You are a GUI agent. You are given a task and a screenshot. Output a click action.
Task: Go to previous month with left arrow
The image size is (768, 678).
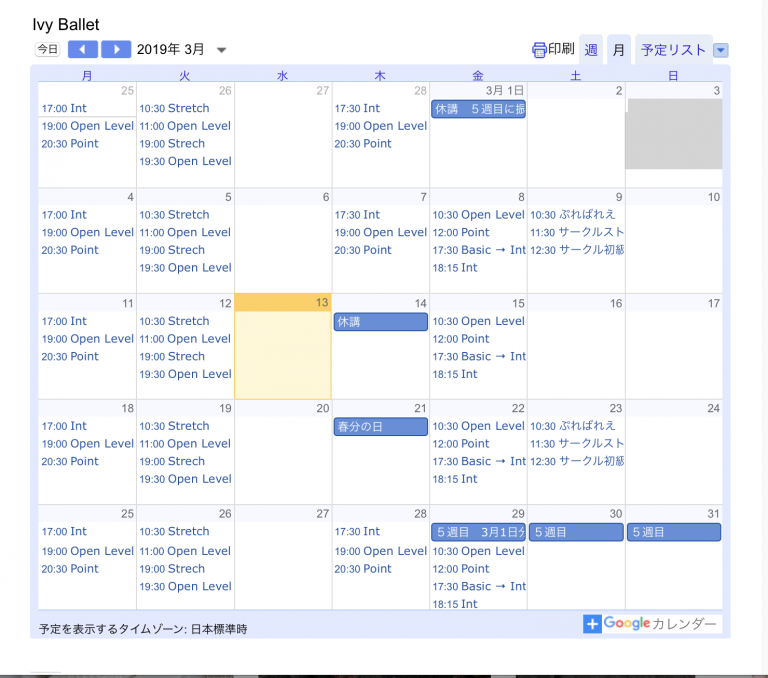pos(83,49)
